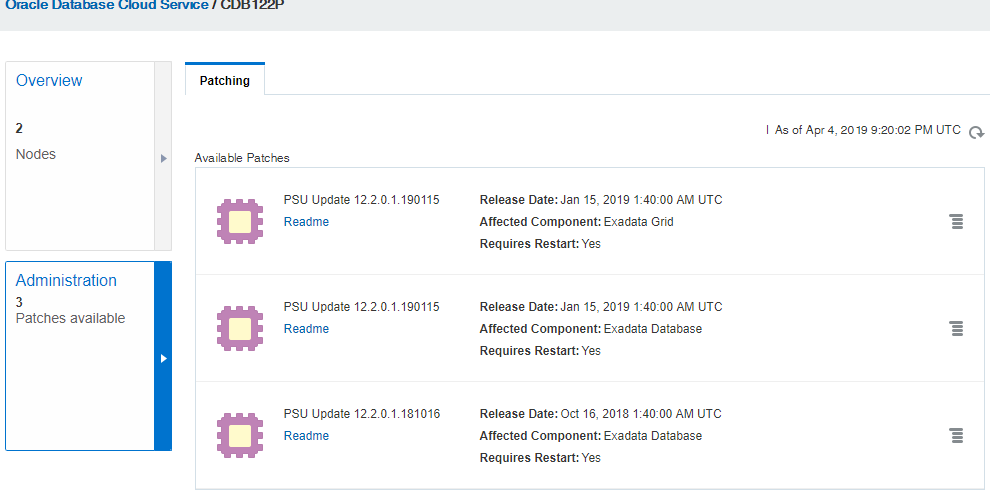The width and height of the screenshot is (990, 491).
Task: Open Readme for the Exadata Grid patch
Action: [x=306, y=222]
